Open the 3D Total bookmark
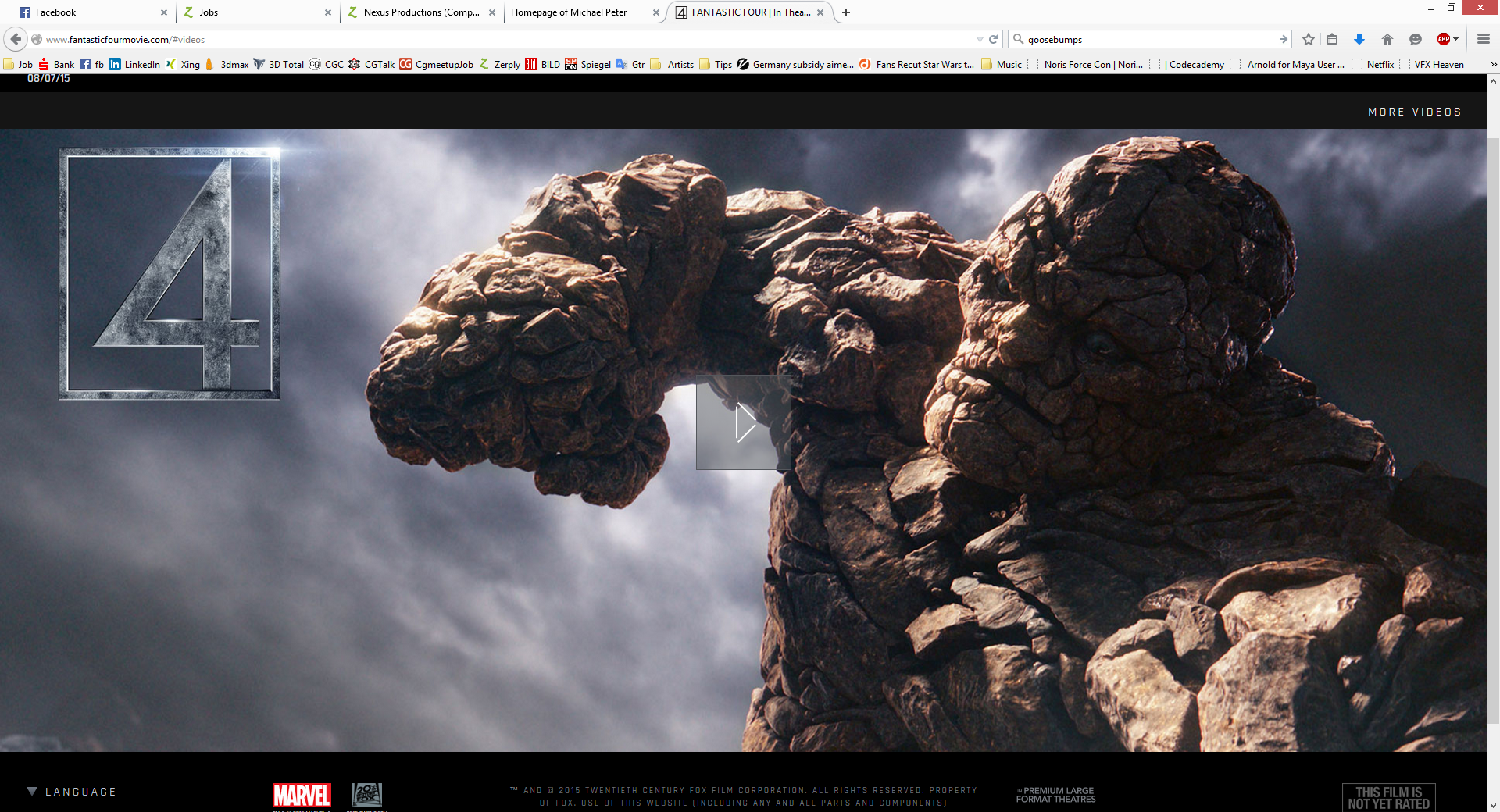 tap(279, 64)
